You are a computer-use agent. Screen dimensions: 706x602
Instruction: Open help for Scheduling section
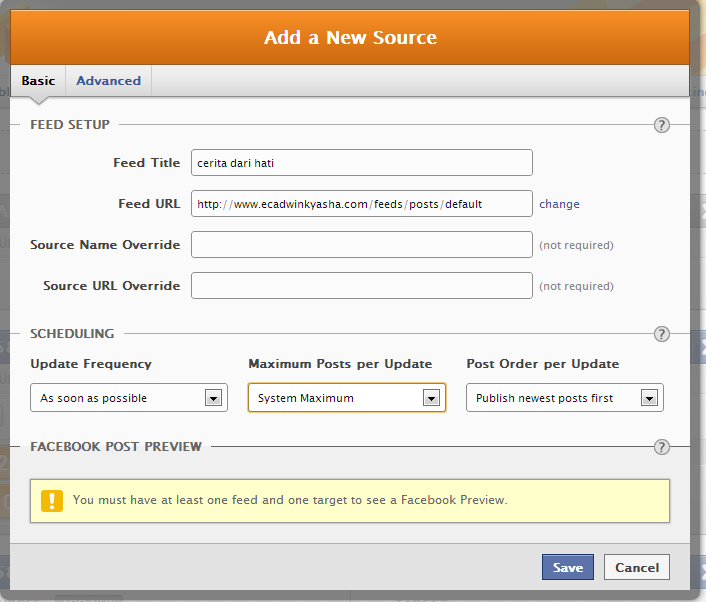point(661,334)
